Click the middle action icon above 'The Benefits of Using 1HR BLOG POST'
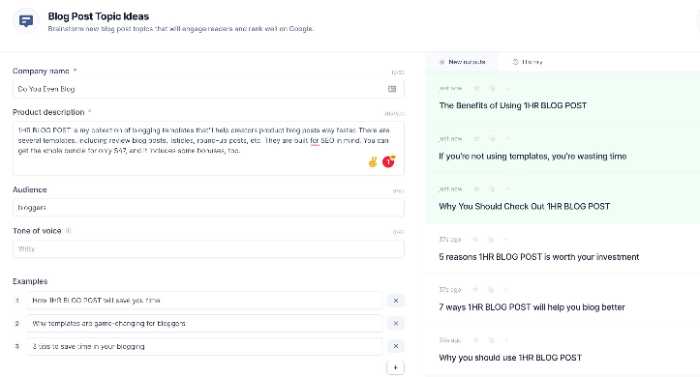Image resolution: width=700 pixels, height=377 pixels. pyautogui.click(x=492, y=88)
